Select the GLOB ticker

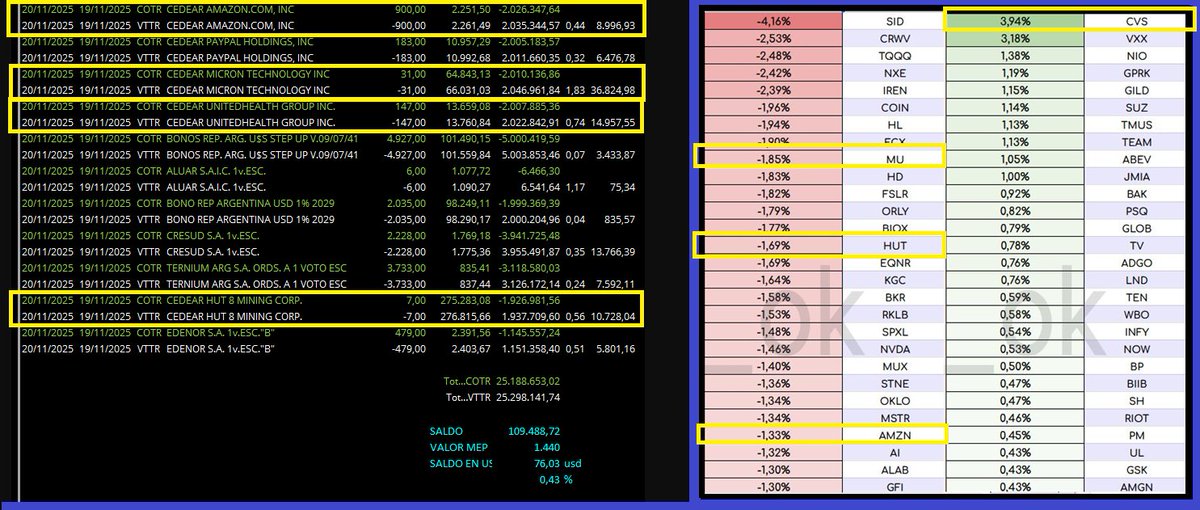1136,228
